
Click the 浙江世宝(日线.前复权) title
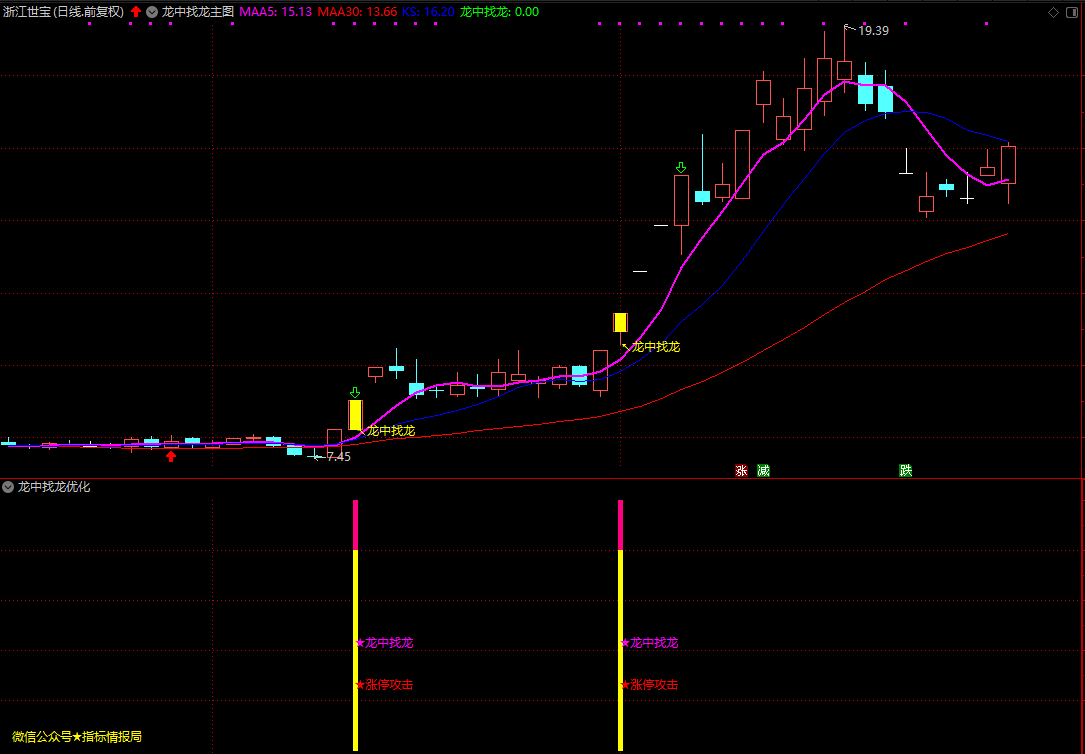coord(64,12)
